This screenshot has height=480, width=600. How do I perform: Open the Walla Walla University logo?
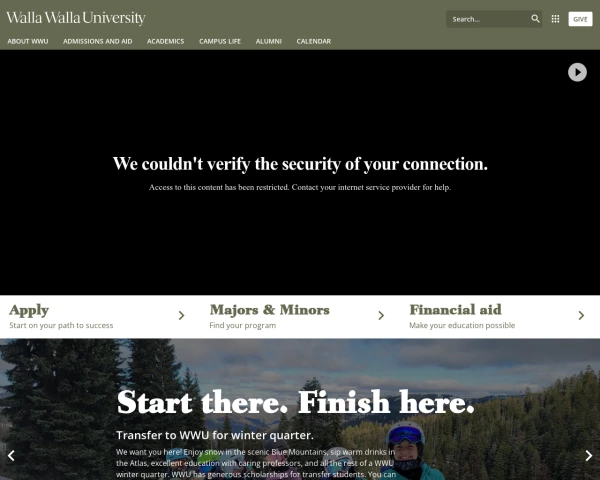(76, 18)
